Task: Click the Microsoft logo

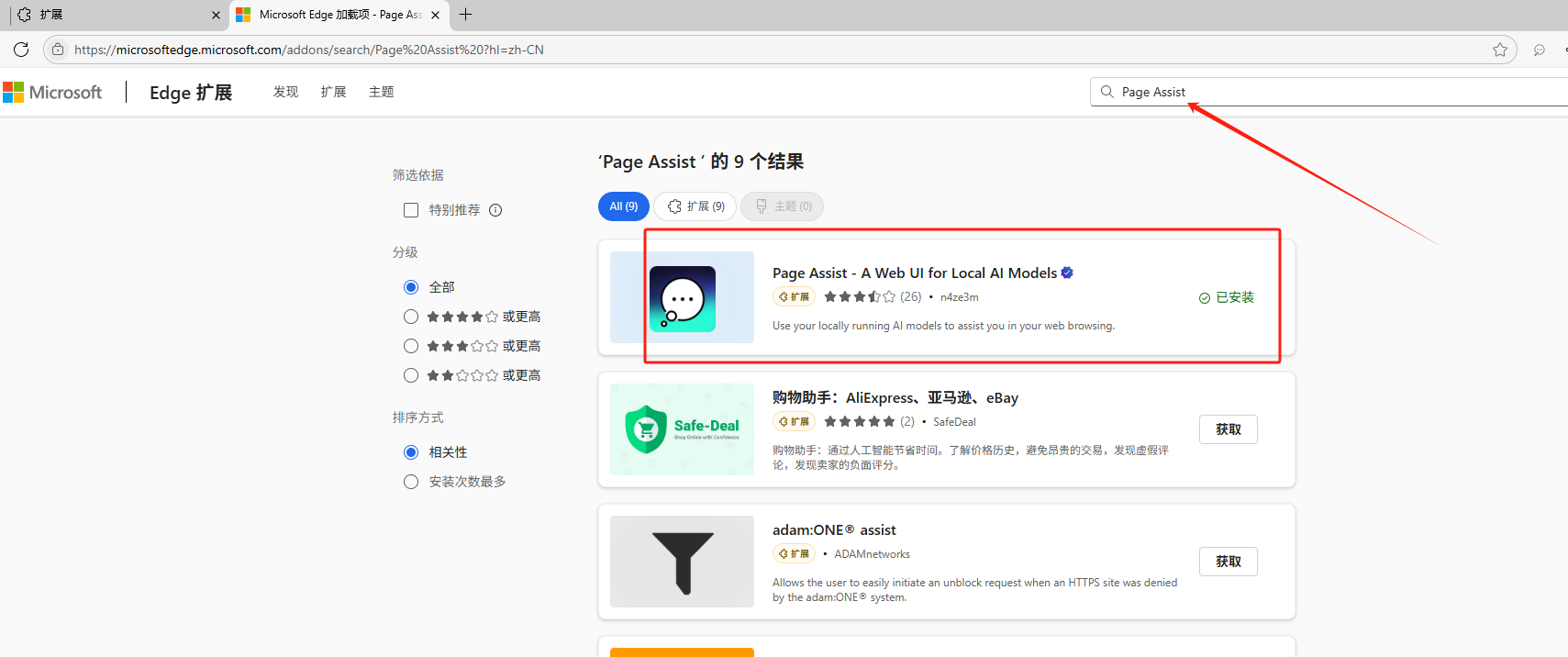Action: tap(52, 92)
